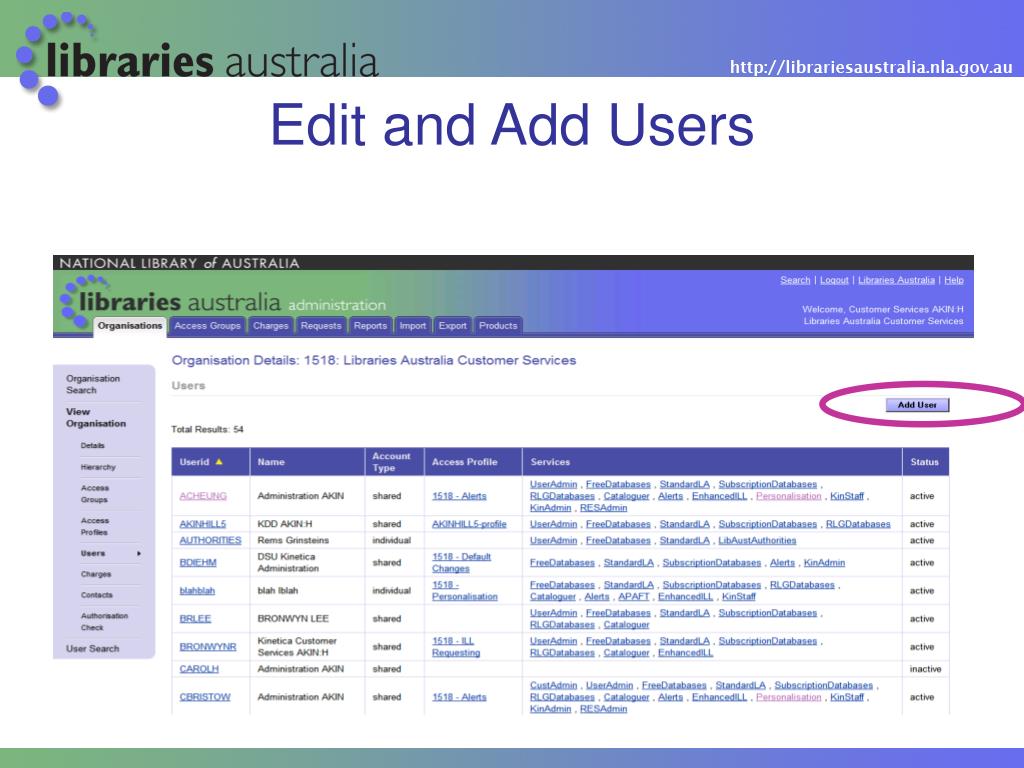Sort the table by the Userid arrow

click(219, 462)
